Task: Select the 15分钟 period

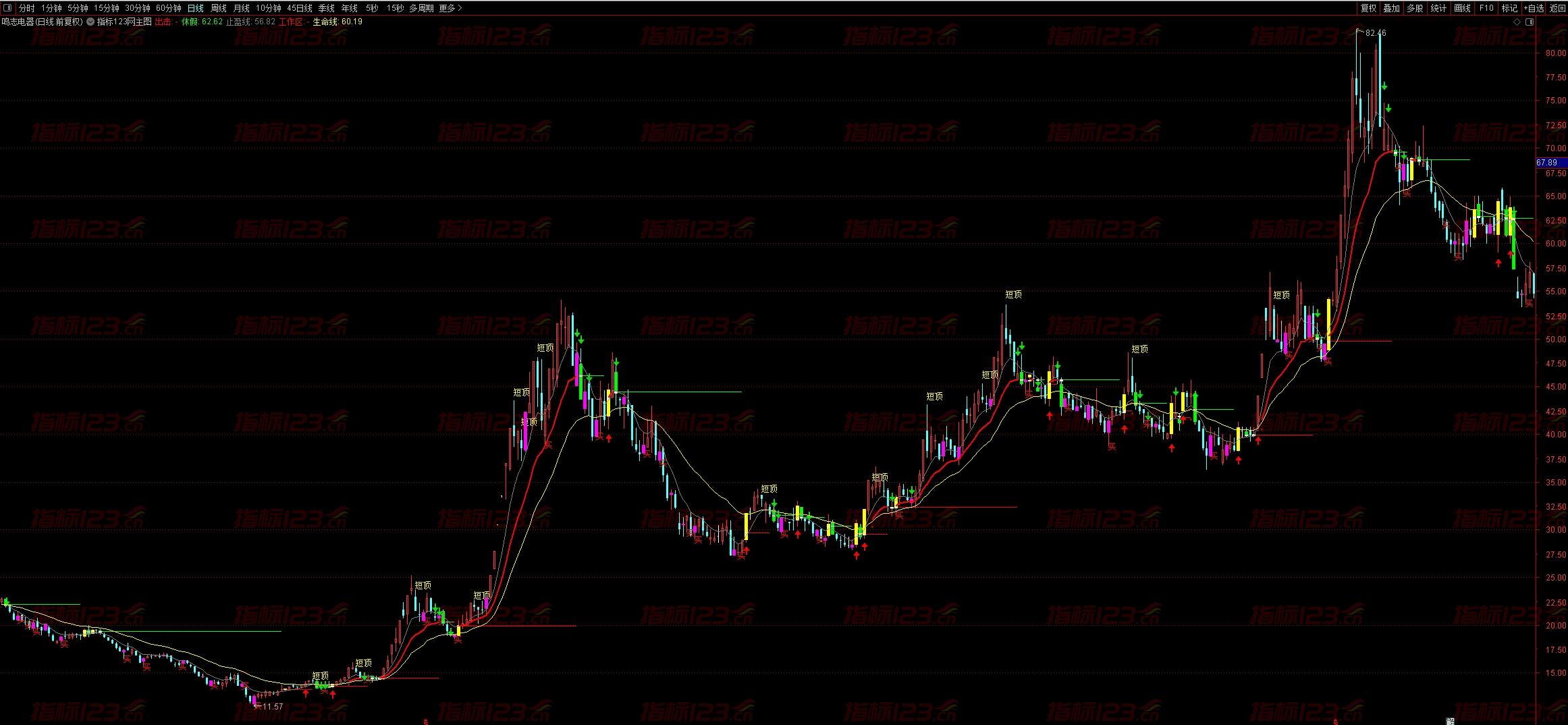Action: 107,8
